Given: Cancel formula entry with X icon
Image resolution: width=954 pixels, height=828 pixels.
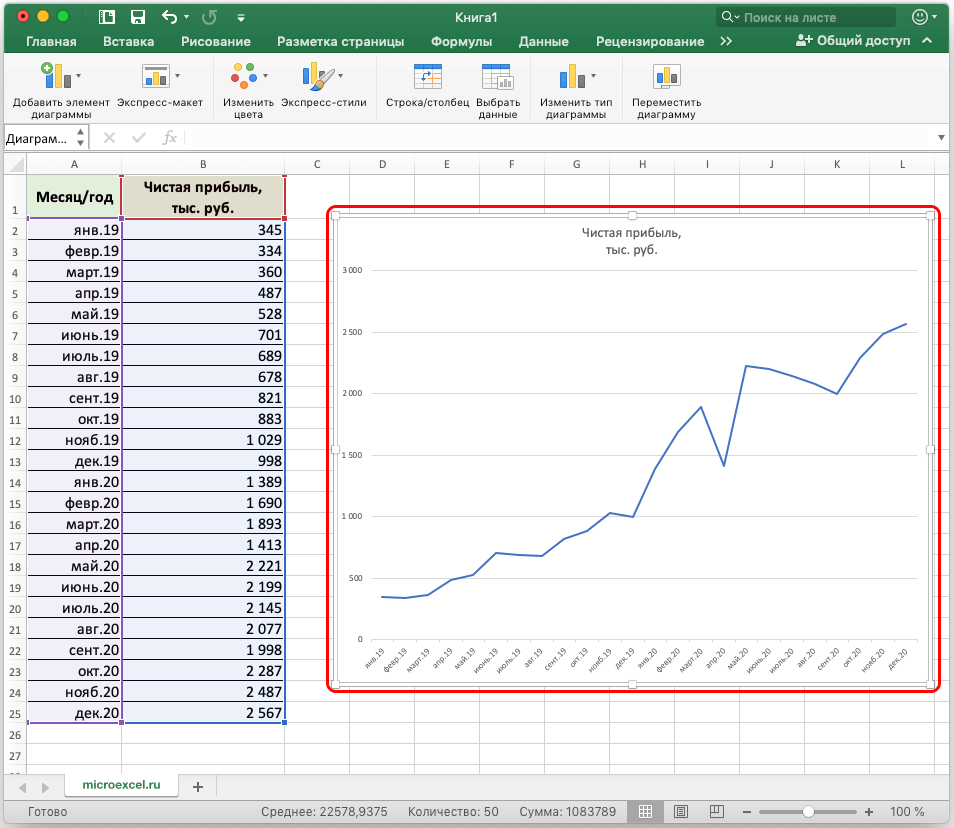Looking at the screenshot, I should pos(110,138).
